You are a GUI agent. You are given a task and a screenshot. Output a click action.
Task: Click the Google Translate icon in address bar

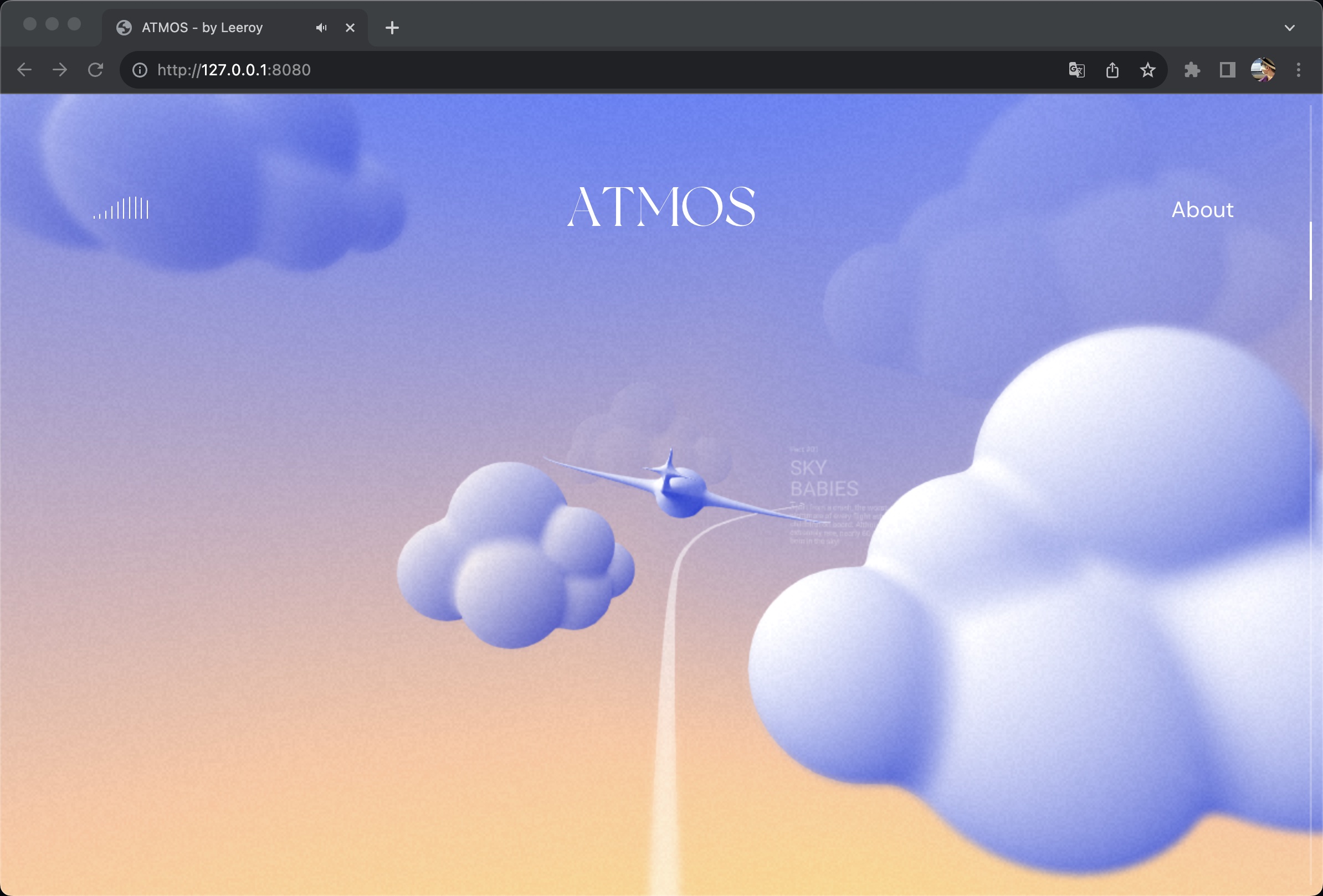[x=1076, y=70]
